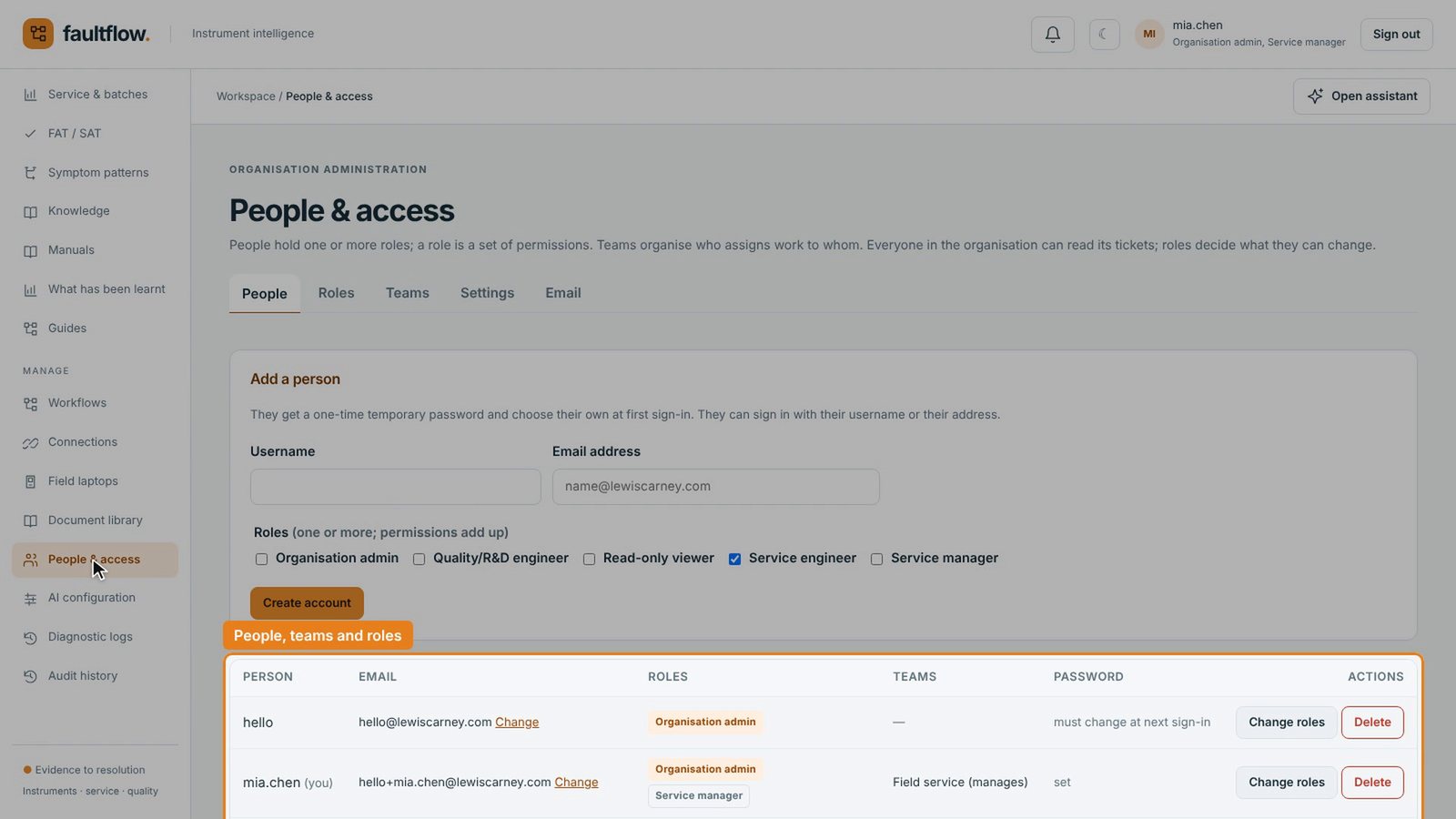The width and height of the screenshot is (1456, 819).
Task: Click the Symptom patterns icon
Action: coord(30,173)
